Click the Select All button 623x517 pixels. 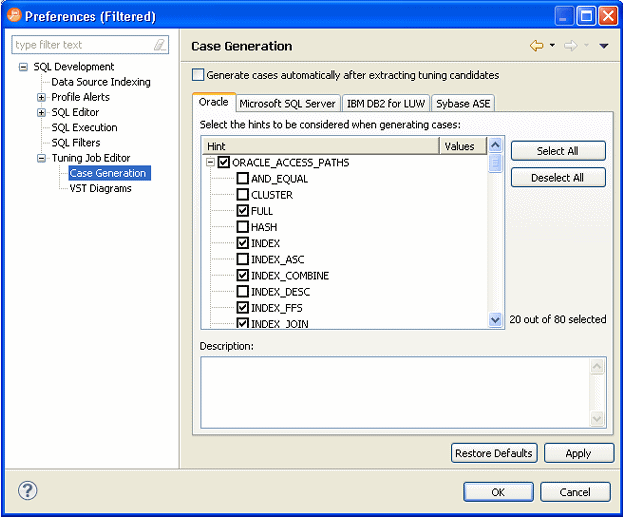tap(558, 151)
